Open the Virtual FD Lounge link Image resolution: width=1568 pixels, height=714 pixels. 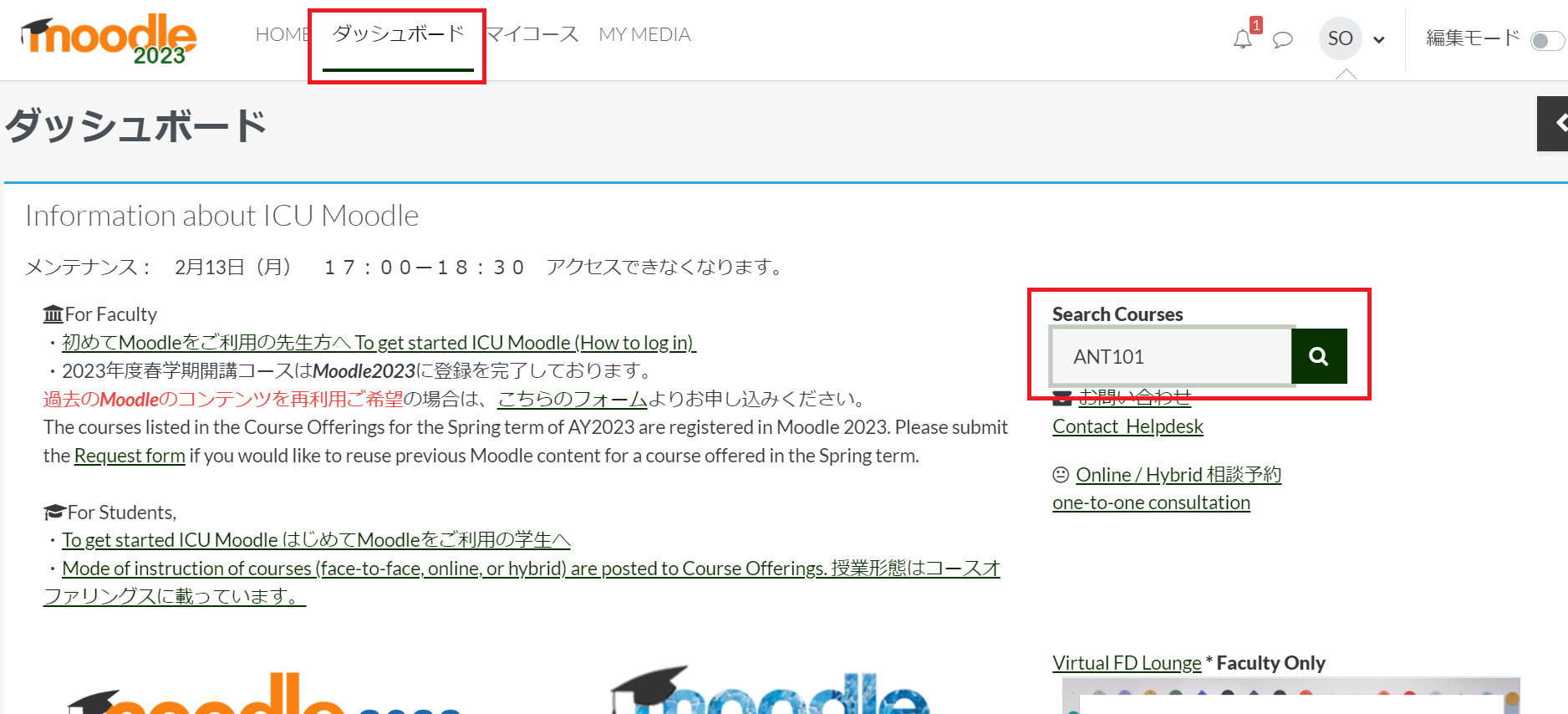pyautogui.click(x=1127, y=663)
